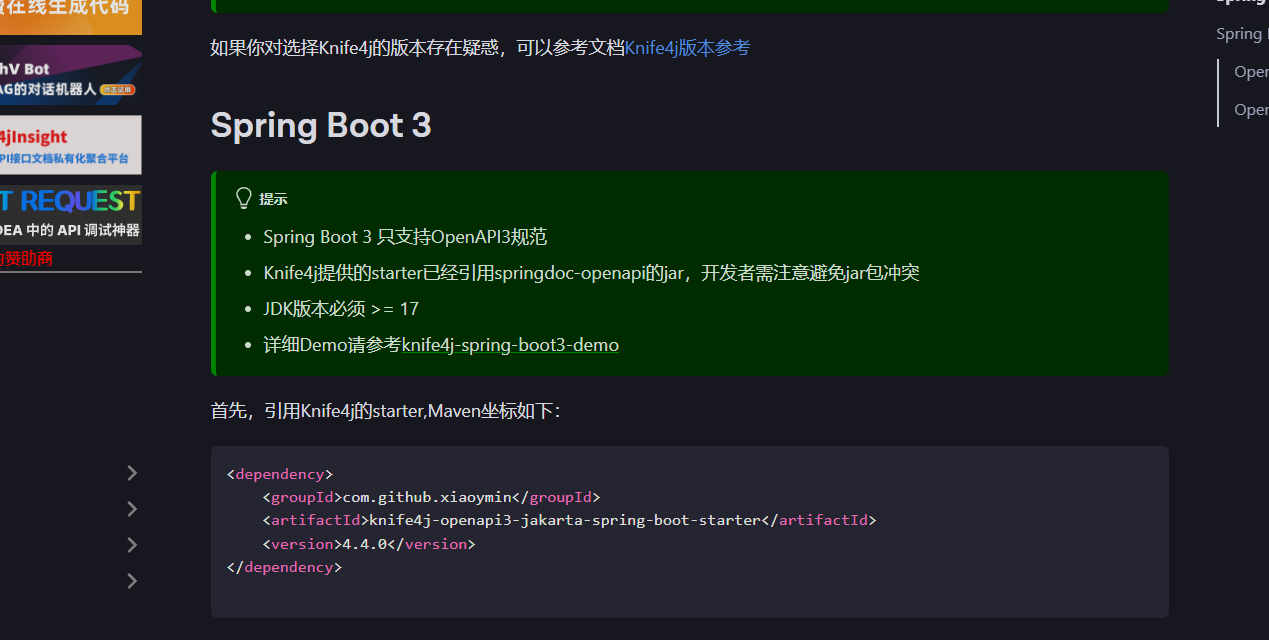This screenshot has width=1269, height=640.
Task: Click the Spring Boot 3 page heading
Action: [x=320, y=125]
